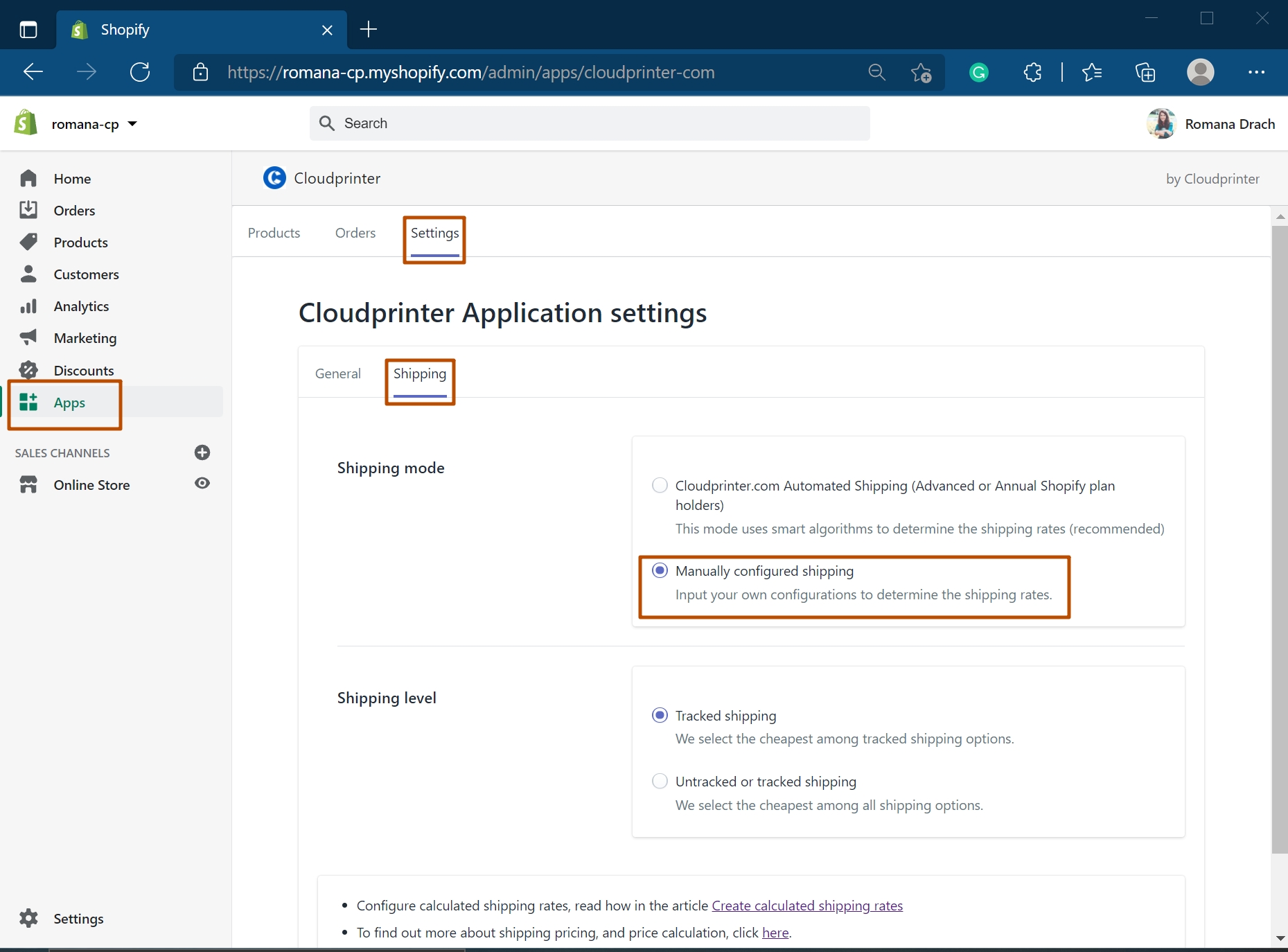The width and height of the screenshot is (1288, 952).
Task: Open the Collections icon
Action: click(x=1145, y=72)
